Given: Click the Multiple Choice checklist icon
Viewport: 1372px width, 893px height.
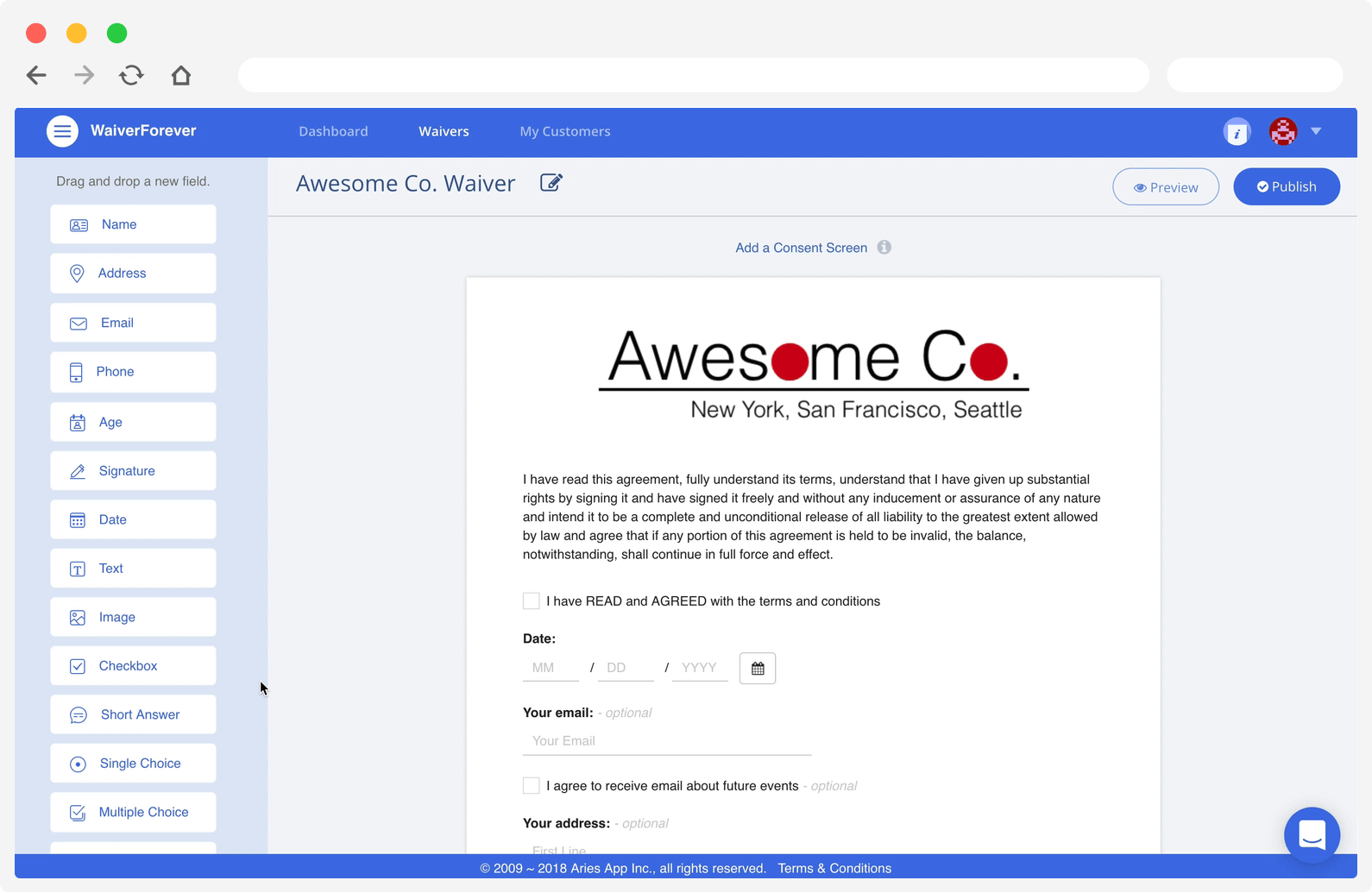Looking at the screenshot, I should [x=78, y=813].
